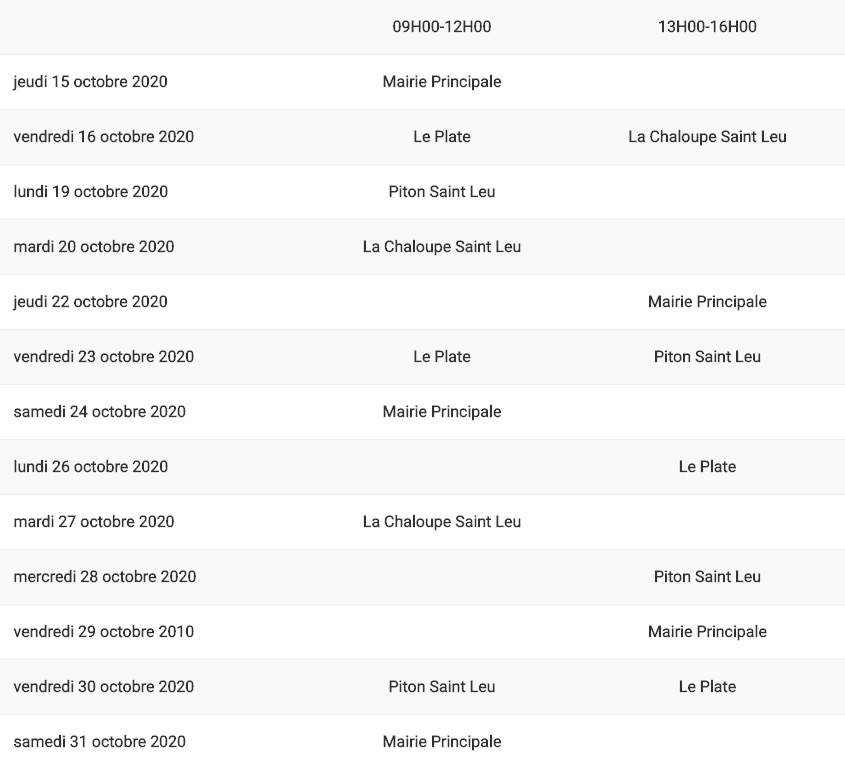Viewport: 845px width, 761px height.
Task: Click La Chaloupe Saint Leu on 16 octobre
Action: [707, 137]
